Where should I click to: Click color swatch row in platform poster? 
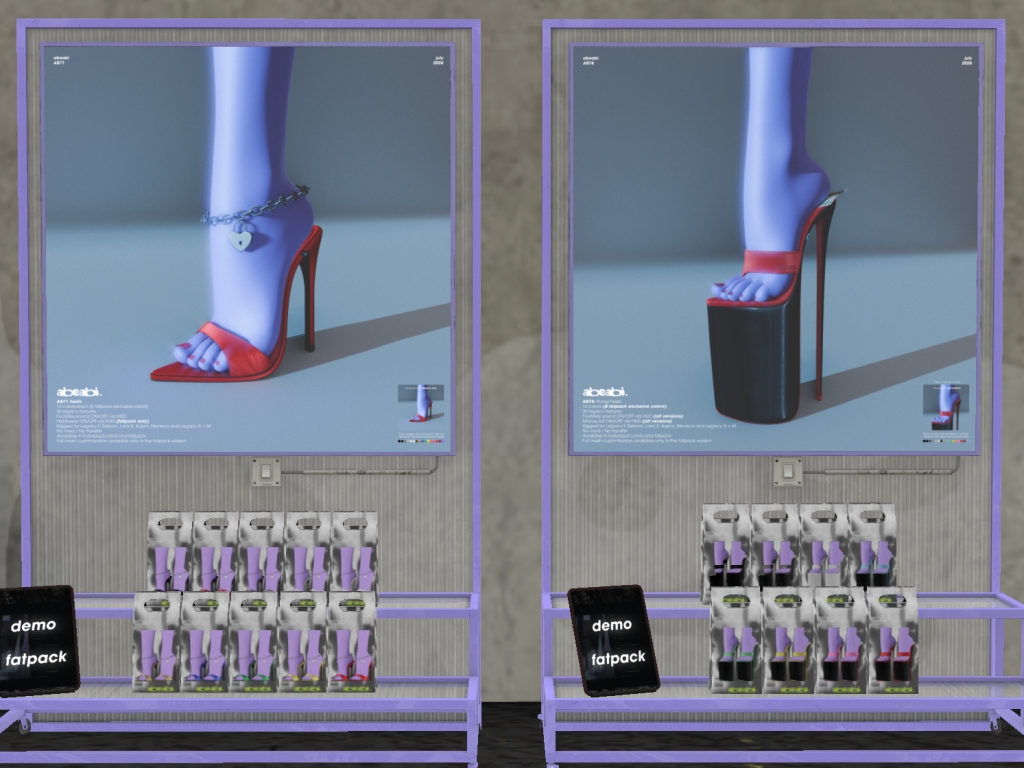click(x=945, y=441)
